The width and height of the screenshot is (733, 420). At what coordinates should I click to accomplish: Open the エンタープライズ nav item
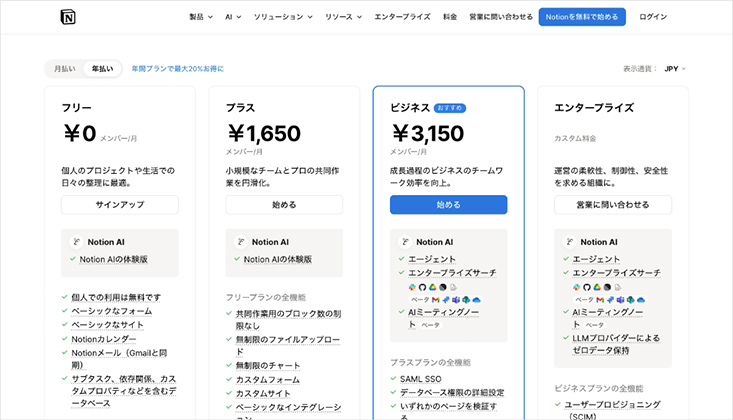click(x=402, y=17)
